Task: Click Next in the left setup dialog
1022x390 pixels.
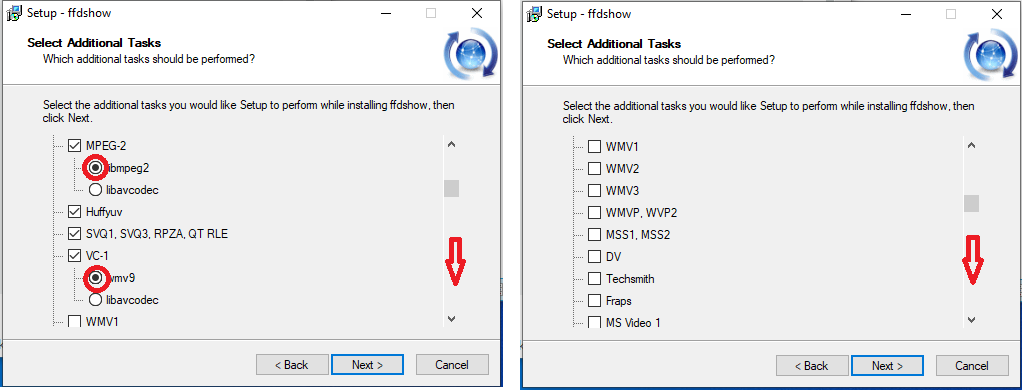Action: 367,365
